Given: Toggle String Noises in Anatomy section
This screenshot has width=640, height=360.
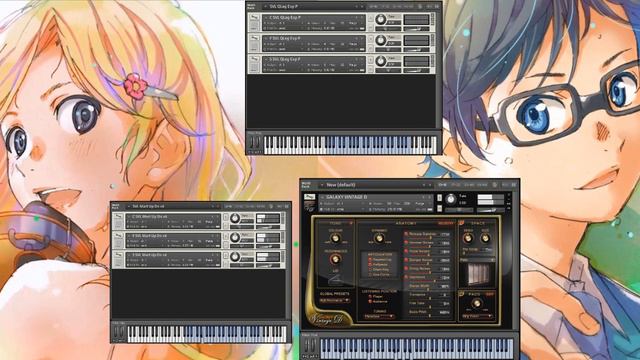Looking at the screenshot, I should click(x=406, y=268).
